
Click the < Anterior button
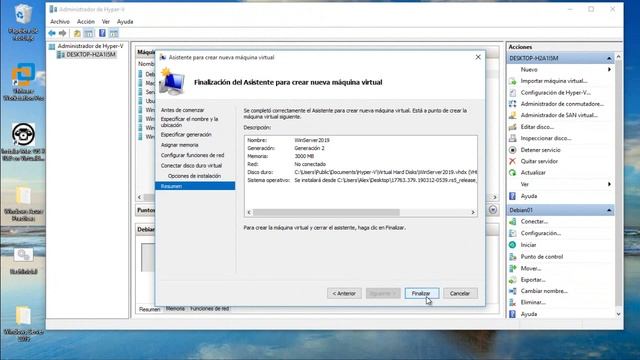click(344, 293)
